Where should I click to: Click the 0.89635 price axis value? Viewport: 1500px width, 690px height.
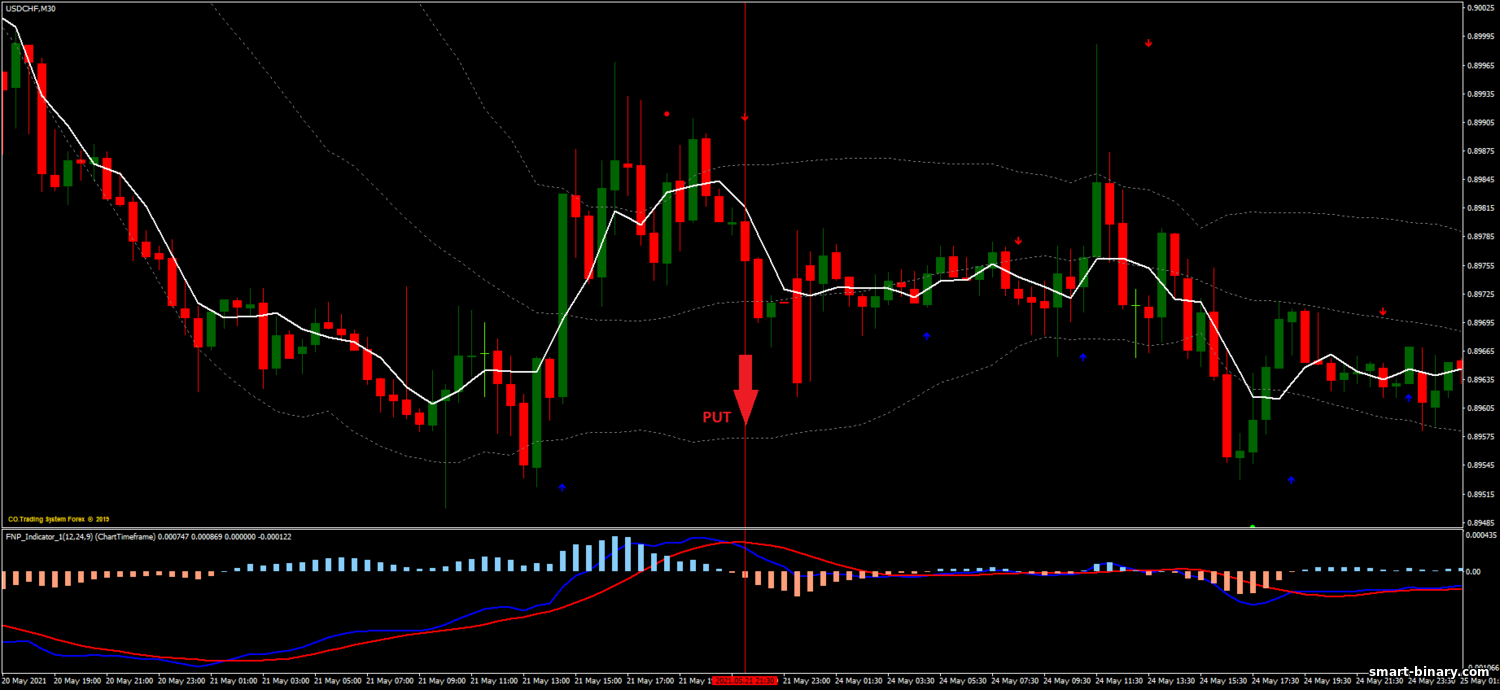(x=1480, y=380)
